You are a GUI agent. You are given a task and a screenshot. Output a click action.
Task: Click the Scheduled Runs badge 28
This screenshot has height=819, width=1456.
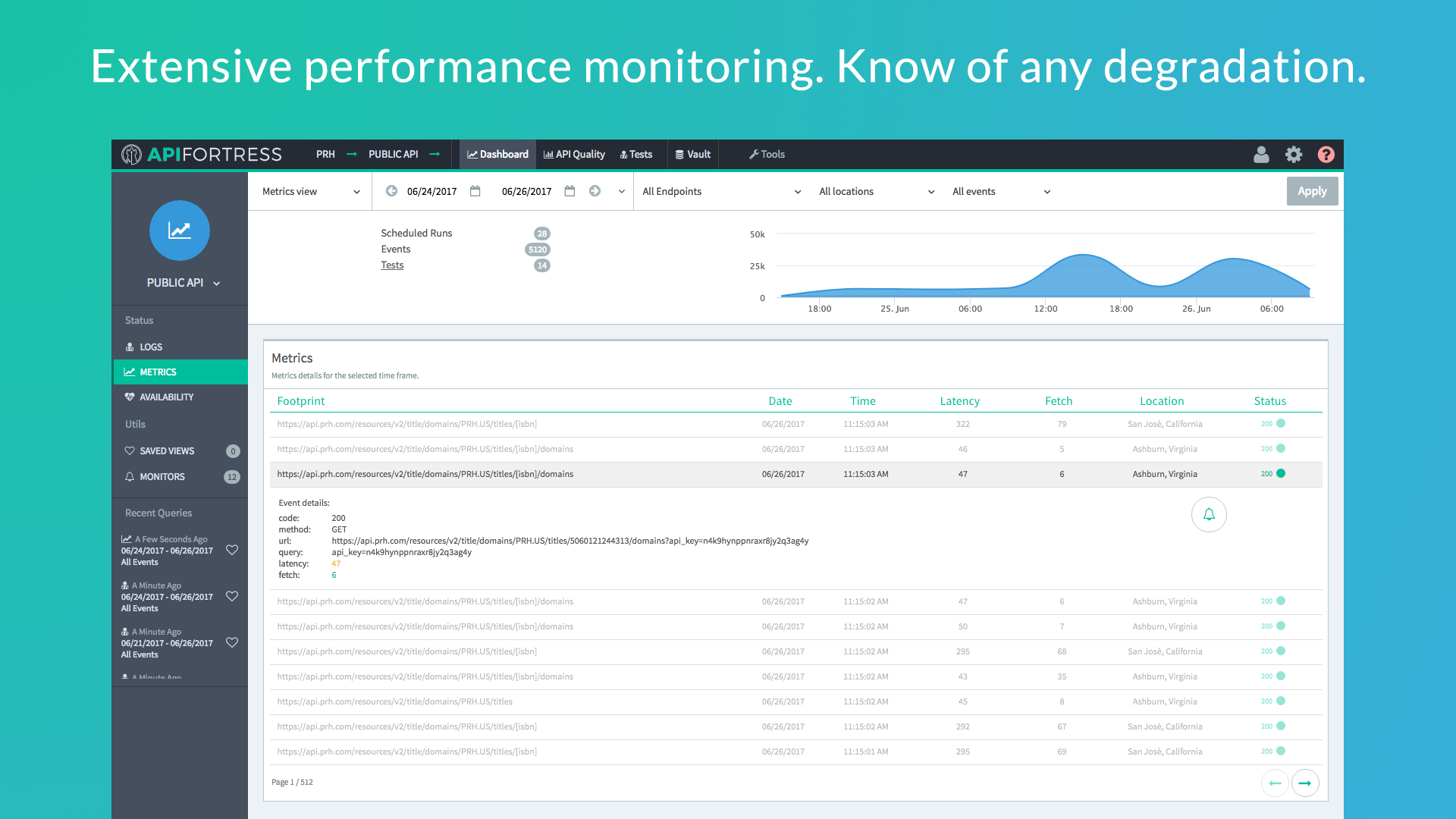pos(541,233)
